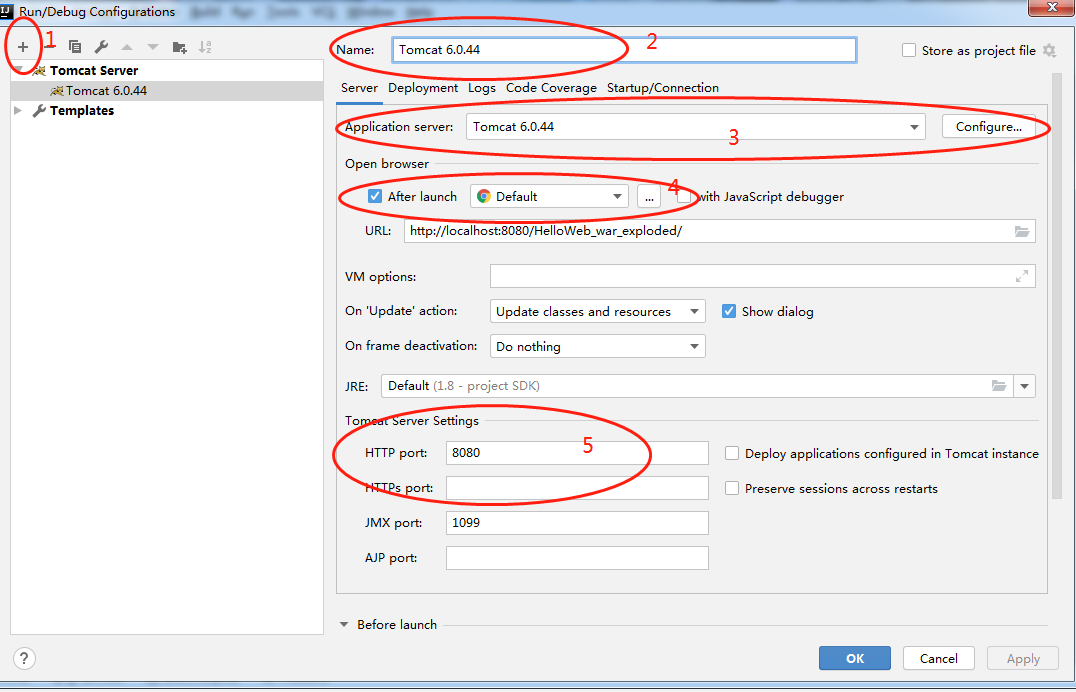
Task: Select Templates in the tree
Action: point(82,111)
